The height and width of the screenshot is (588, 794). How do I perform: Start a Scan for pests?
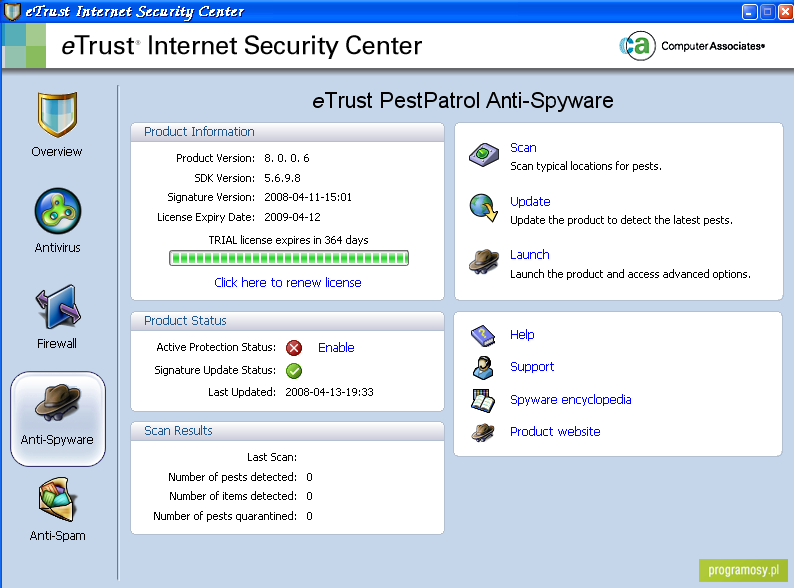523,147
